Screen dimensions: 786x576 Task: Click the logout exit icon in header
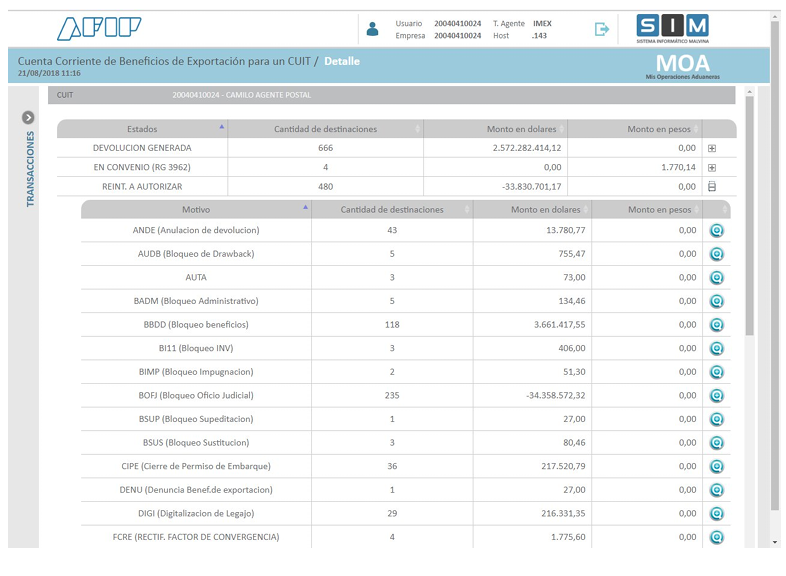[x=602, y=29]
